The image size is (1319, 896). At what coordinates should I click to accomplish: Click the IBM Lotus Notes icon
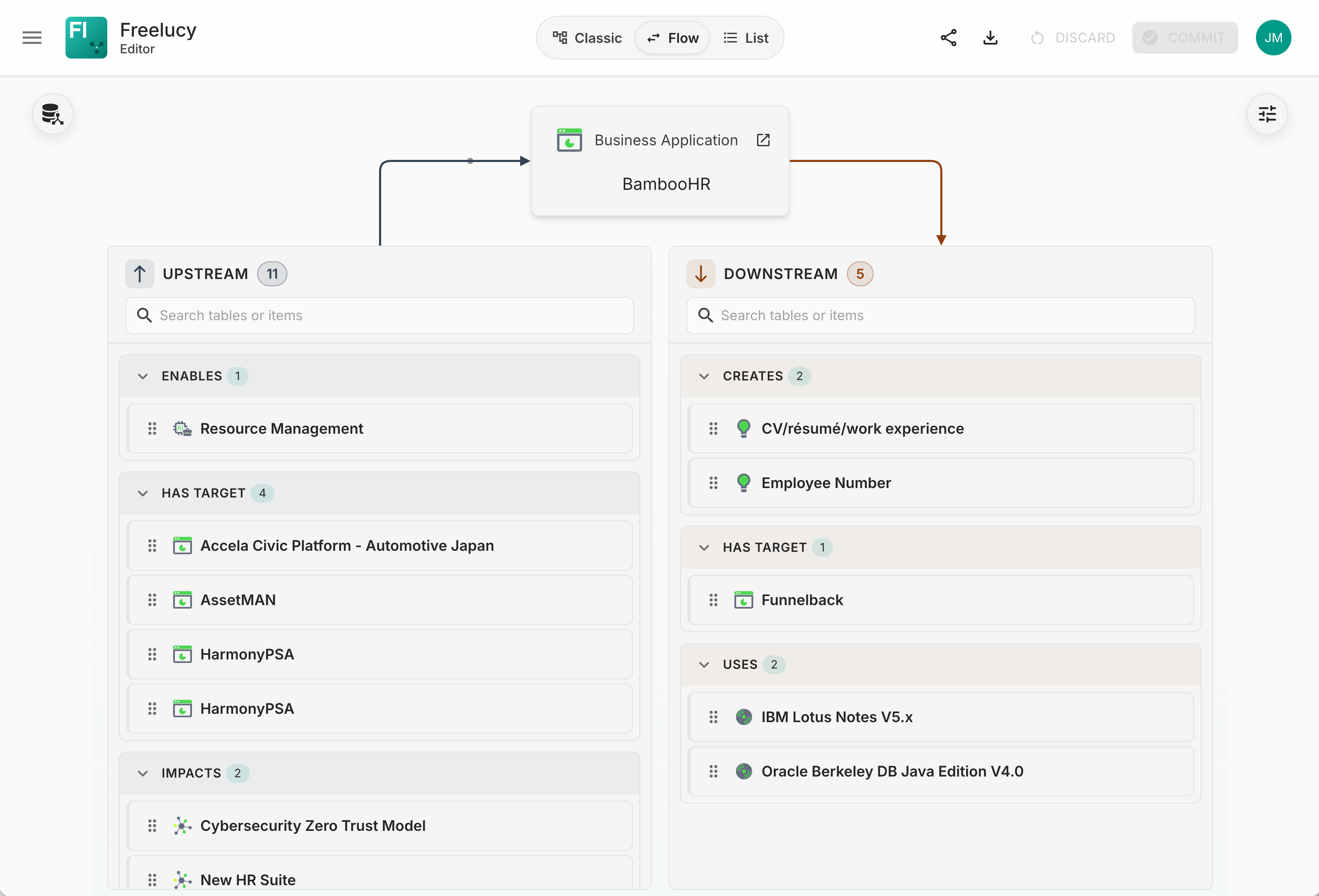click(743, 717)
